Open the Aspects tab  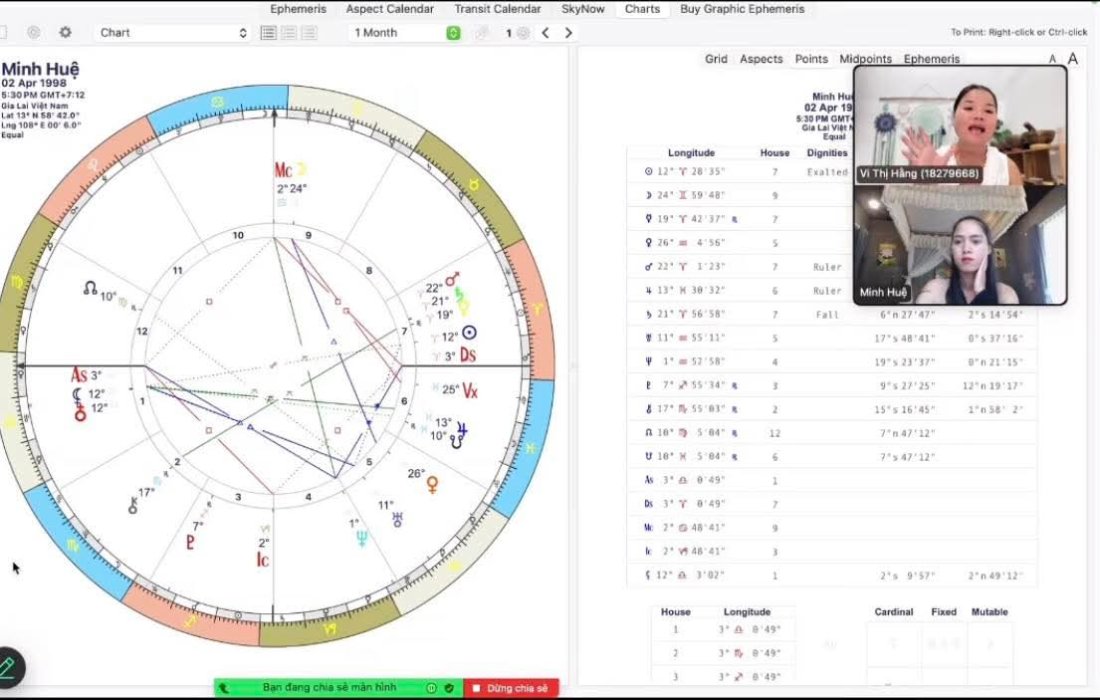761,59
